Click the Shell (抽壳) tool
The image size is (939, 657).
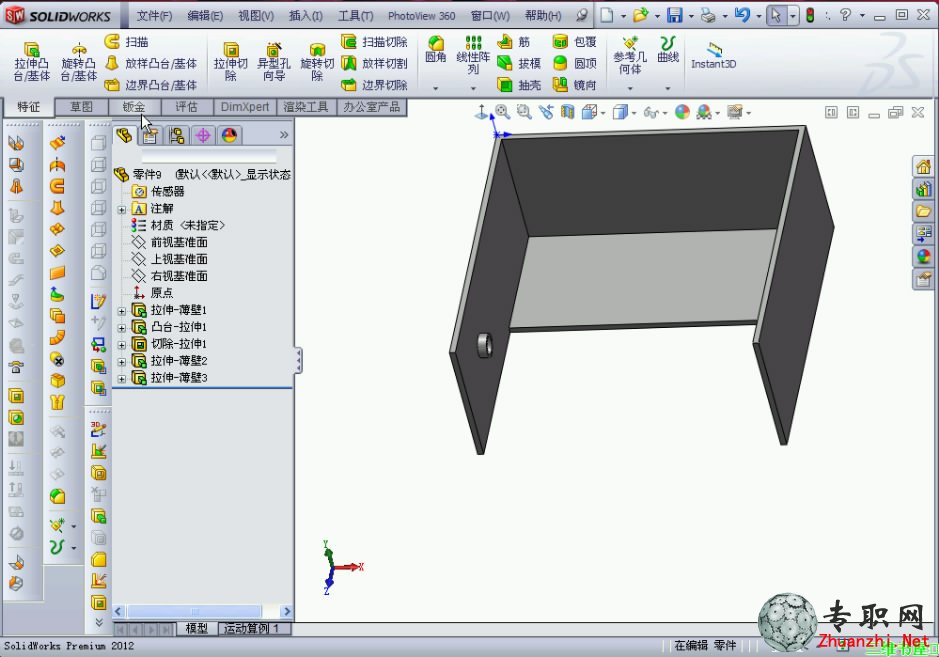tap(519, 85)
